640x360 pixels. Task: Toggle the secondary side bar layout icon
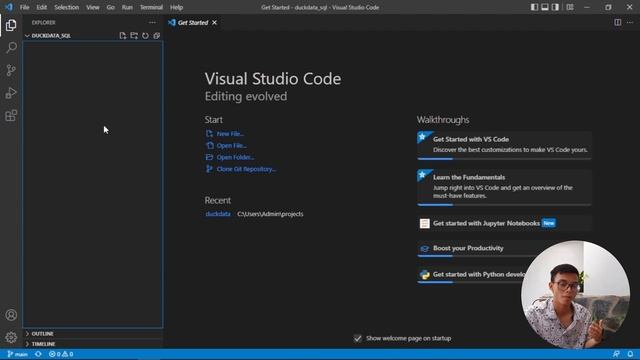(x=556, y=7)
